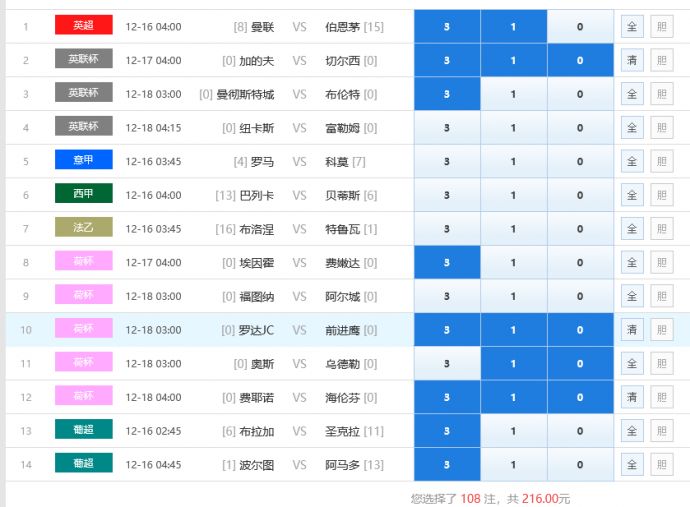Mark 曼彻斯特城 vs 布伦特 as banker with 胆
This screenshot has width=690, height=507.
[x=661, y=95]
